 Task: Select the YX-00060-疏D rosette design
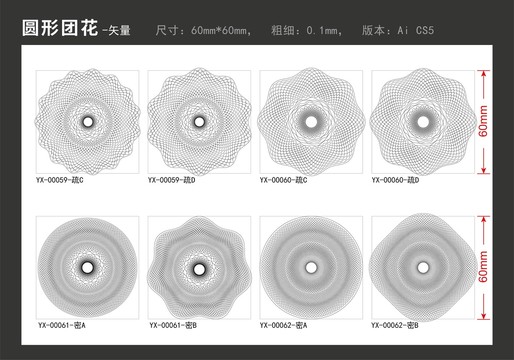click(x=423, y=122)
